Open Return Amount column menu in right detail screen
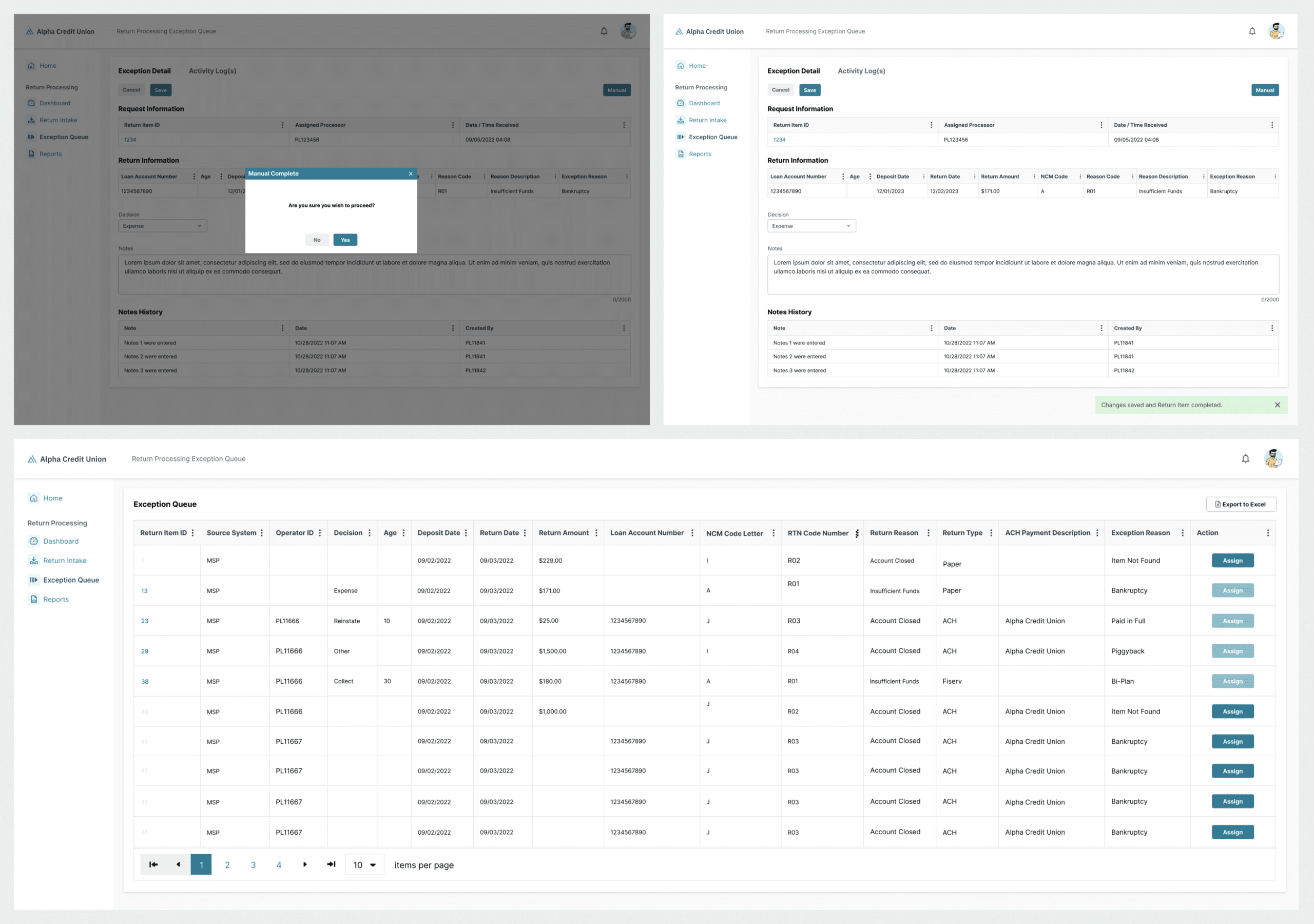The width and height of the screenshot is (1314, 924). pyautogui.click(x=1034, y=176)
